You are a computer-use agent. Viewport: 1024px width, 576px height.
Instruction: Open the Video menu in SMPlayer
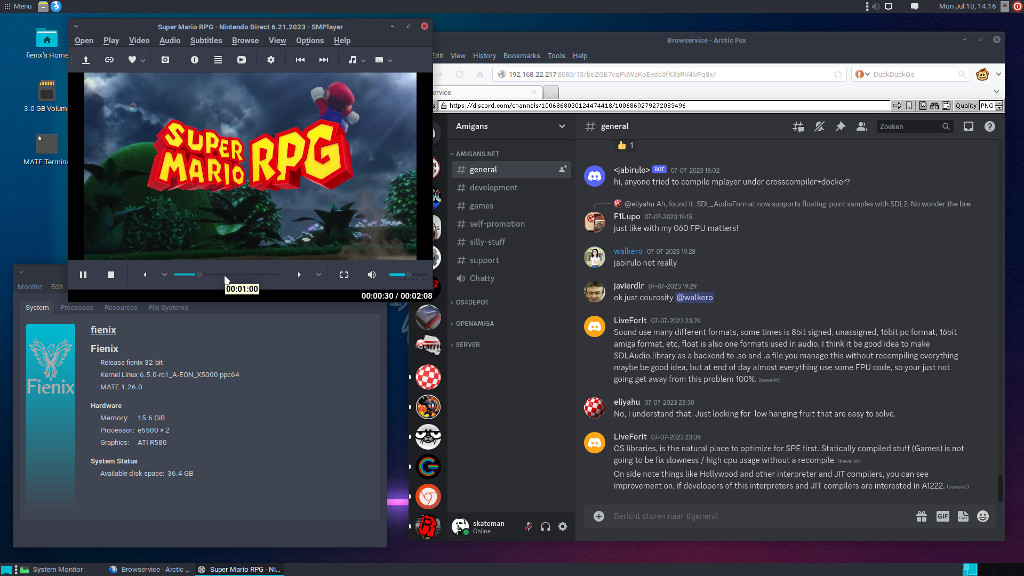coord(139,40)
